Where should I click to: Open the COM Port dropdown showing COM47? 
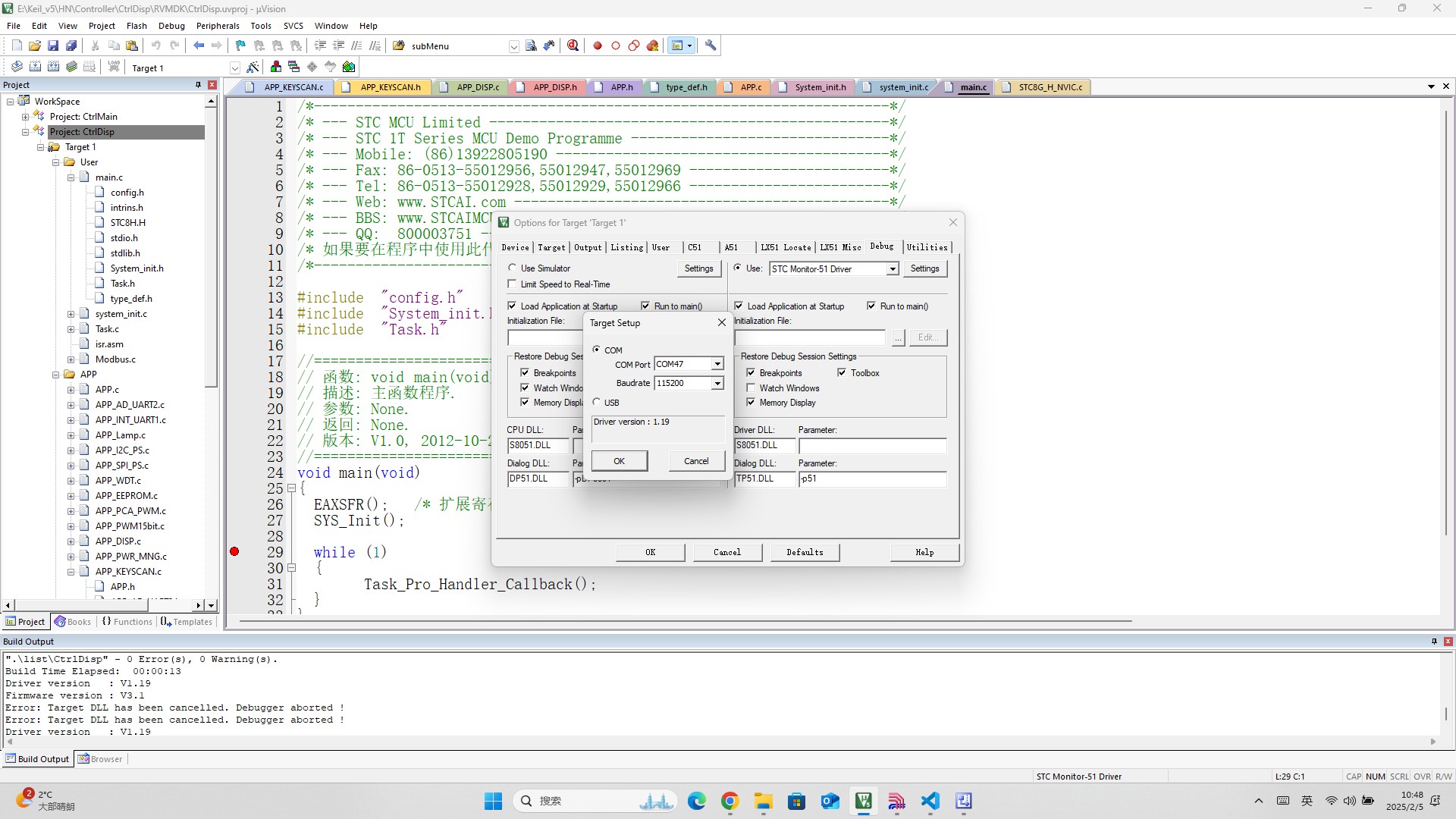[x=717, y=364]
